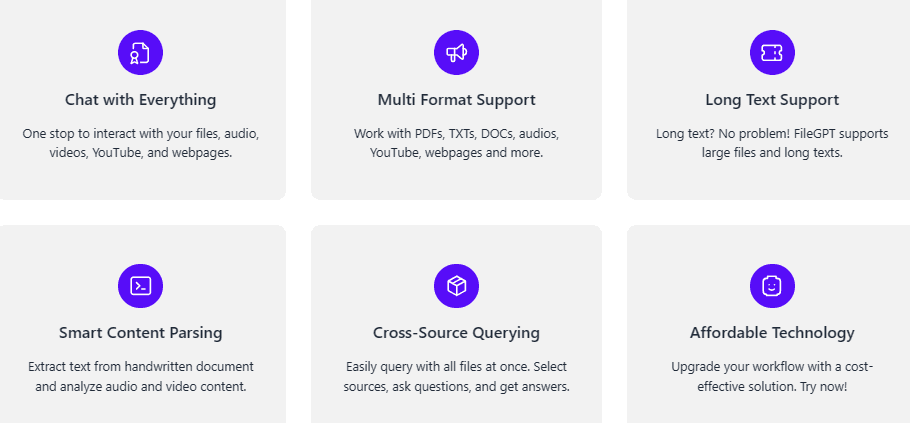Viewport: 910px width, 423px height.
Task: Click the cost-effective solution Try now text
Action: click(x=772, y=377)
